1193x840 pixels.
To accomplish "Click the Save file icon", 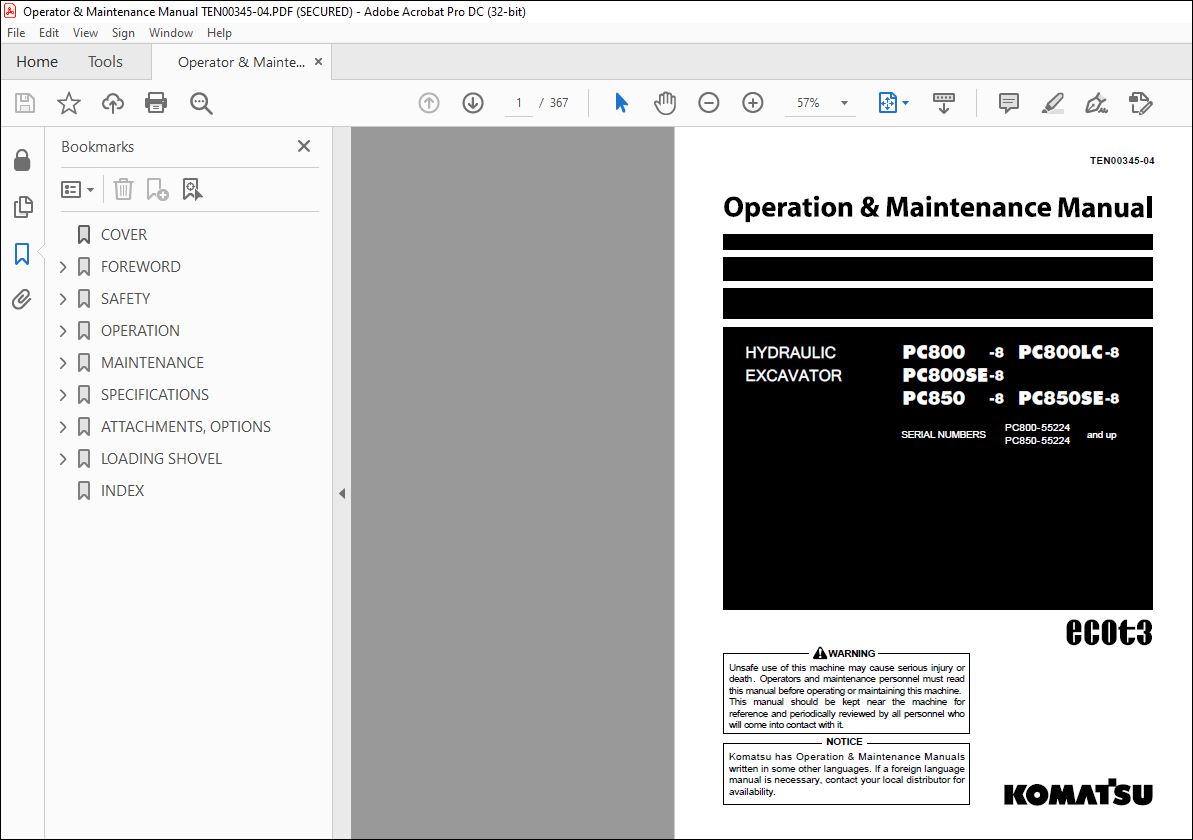I will point(25,103).
